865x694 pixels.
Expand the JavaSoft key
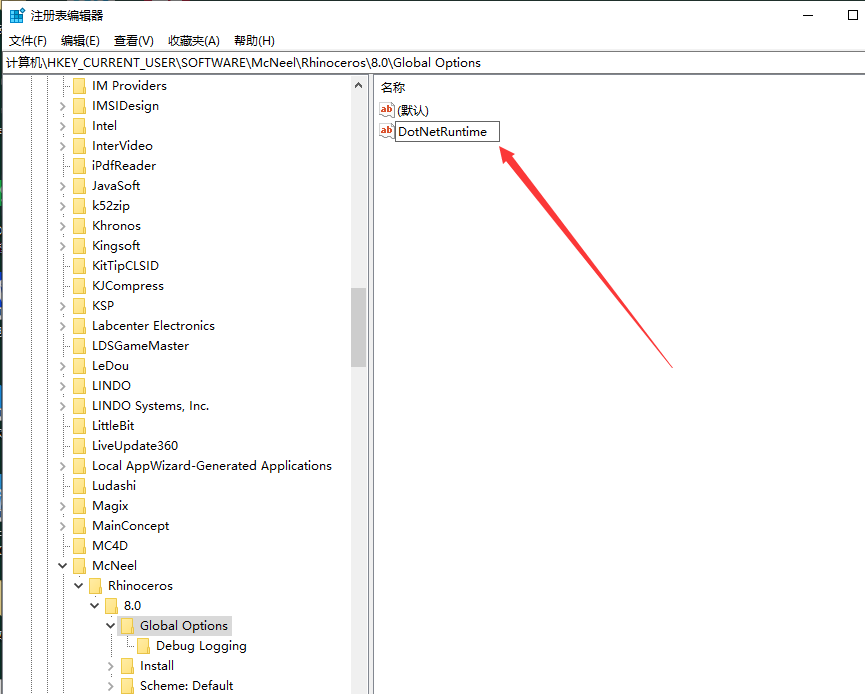pos(62,186)
